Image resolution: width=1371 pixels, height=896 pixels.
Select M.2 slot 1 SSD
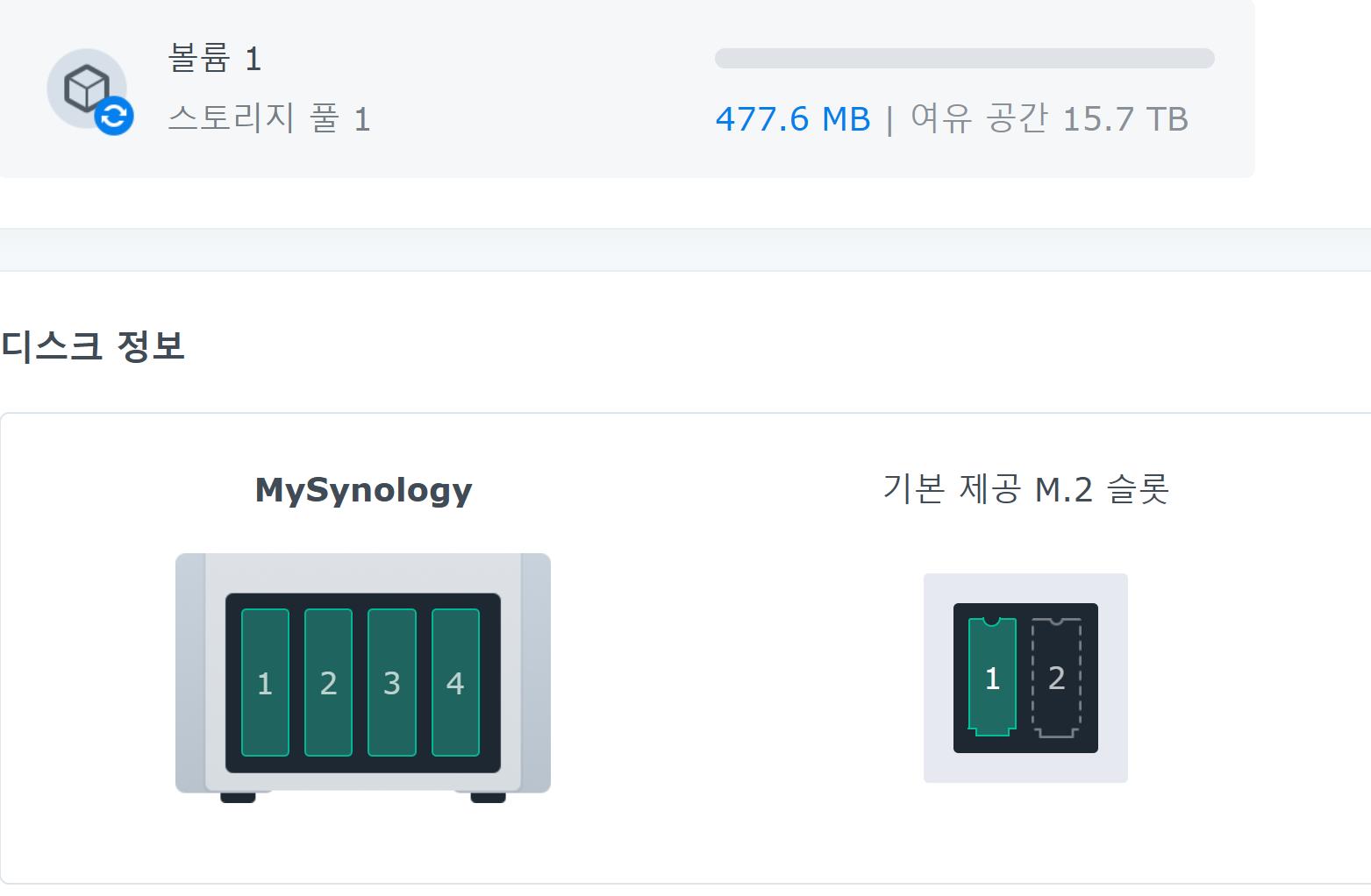tap(992, 677)
